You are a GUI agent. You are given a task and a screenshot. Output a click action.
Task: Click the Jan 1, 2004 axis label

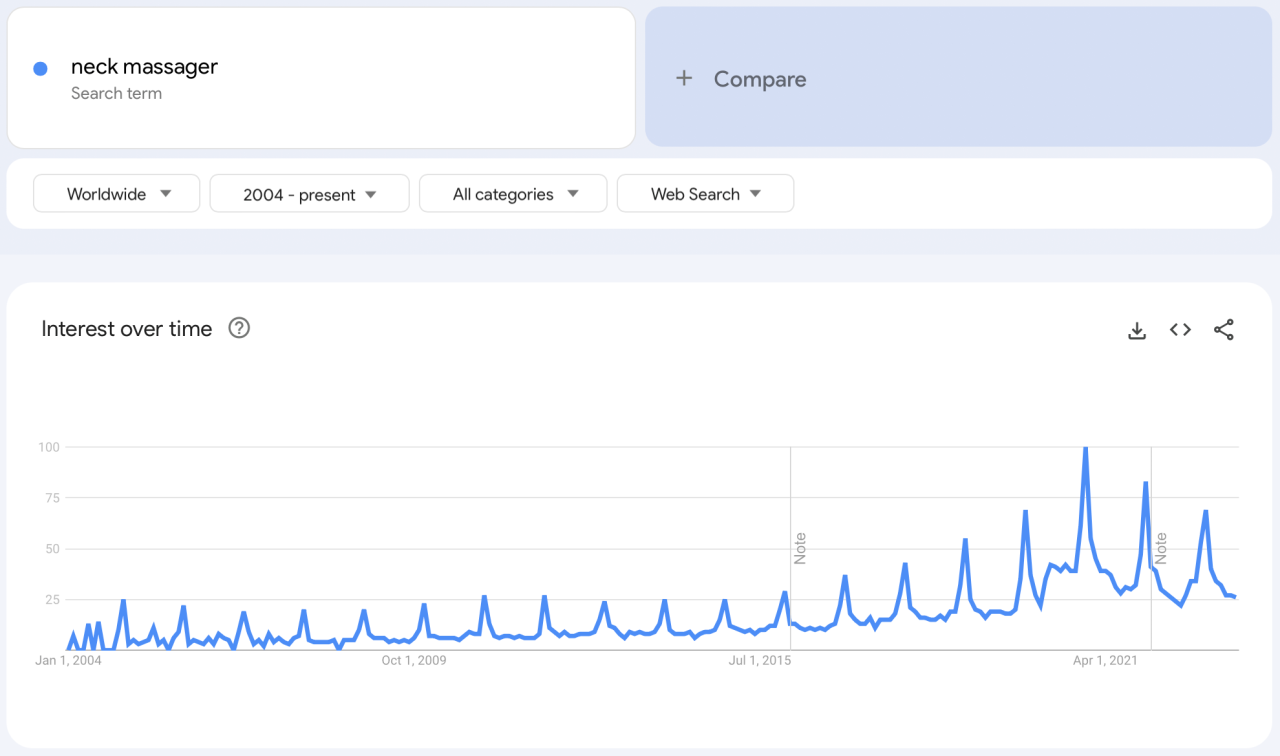pyautogui.click(x=68, y=660)
